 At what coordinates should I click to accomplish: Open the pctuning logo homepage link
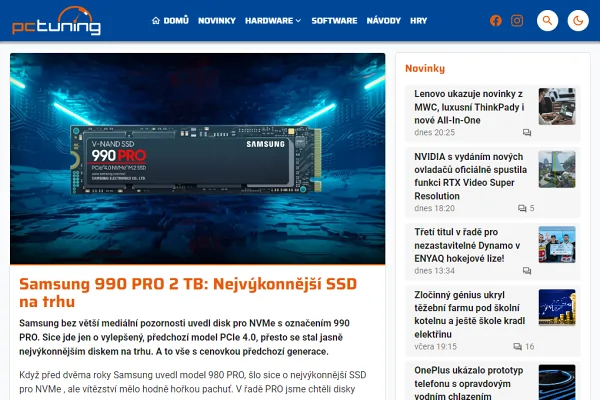57,21
